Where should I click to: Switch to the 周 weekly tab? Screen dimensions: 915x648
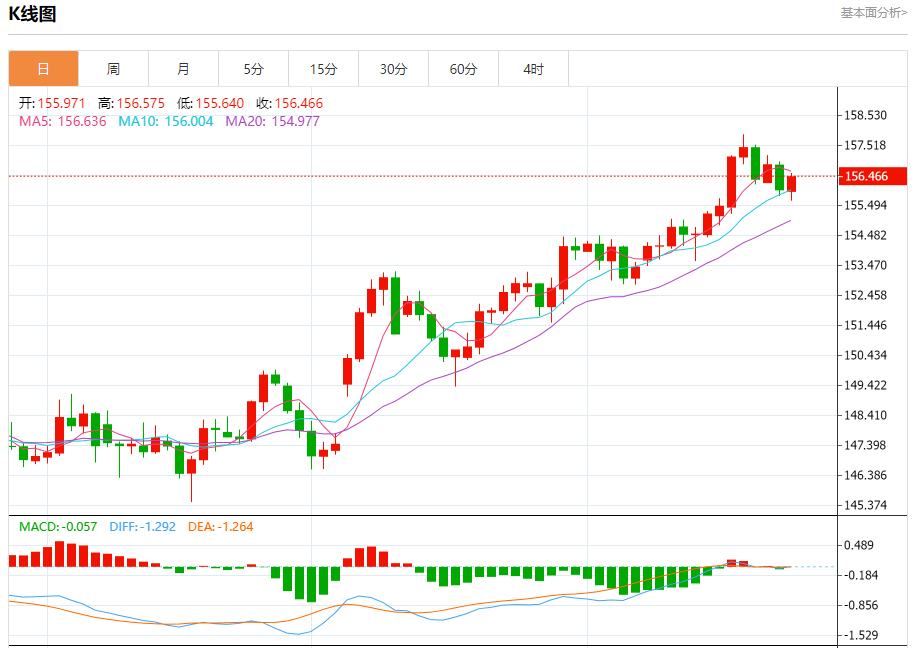click(113, 69)
